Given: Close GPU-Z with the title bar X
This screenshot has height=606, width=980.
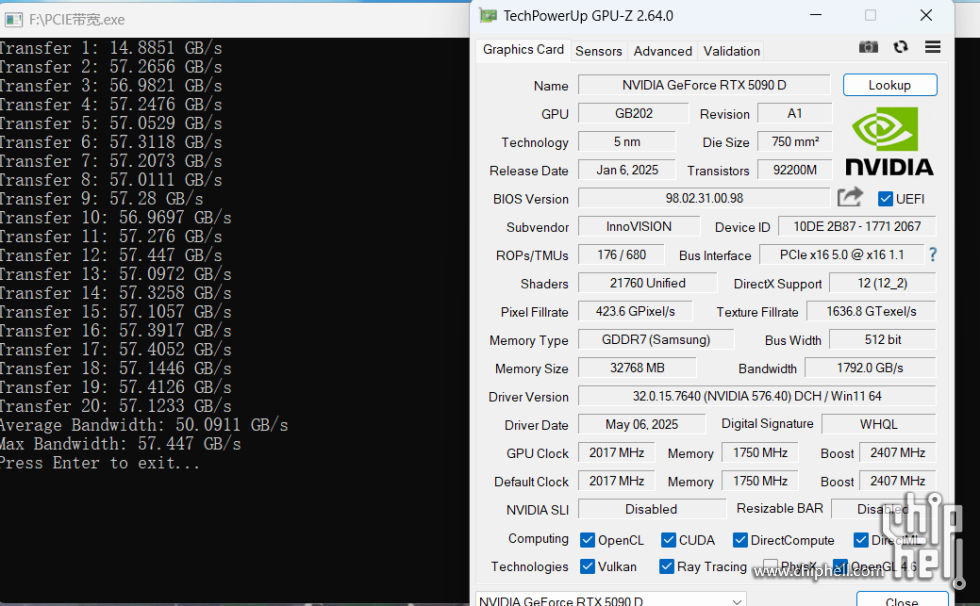Looking at the screenshot, I should (926, 15).
